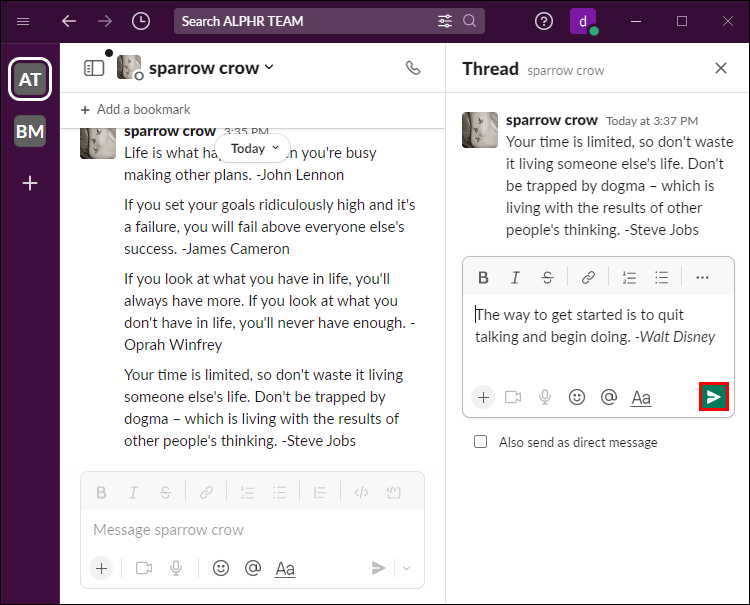Click Add a bookmark

(x=136, y=110)
